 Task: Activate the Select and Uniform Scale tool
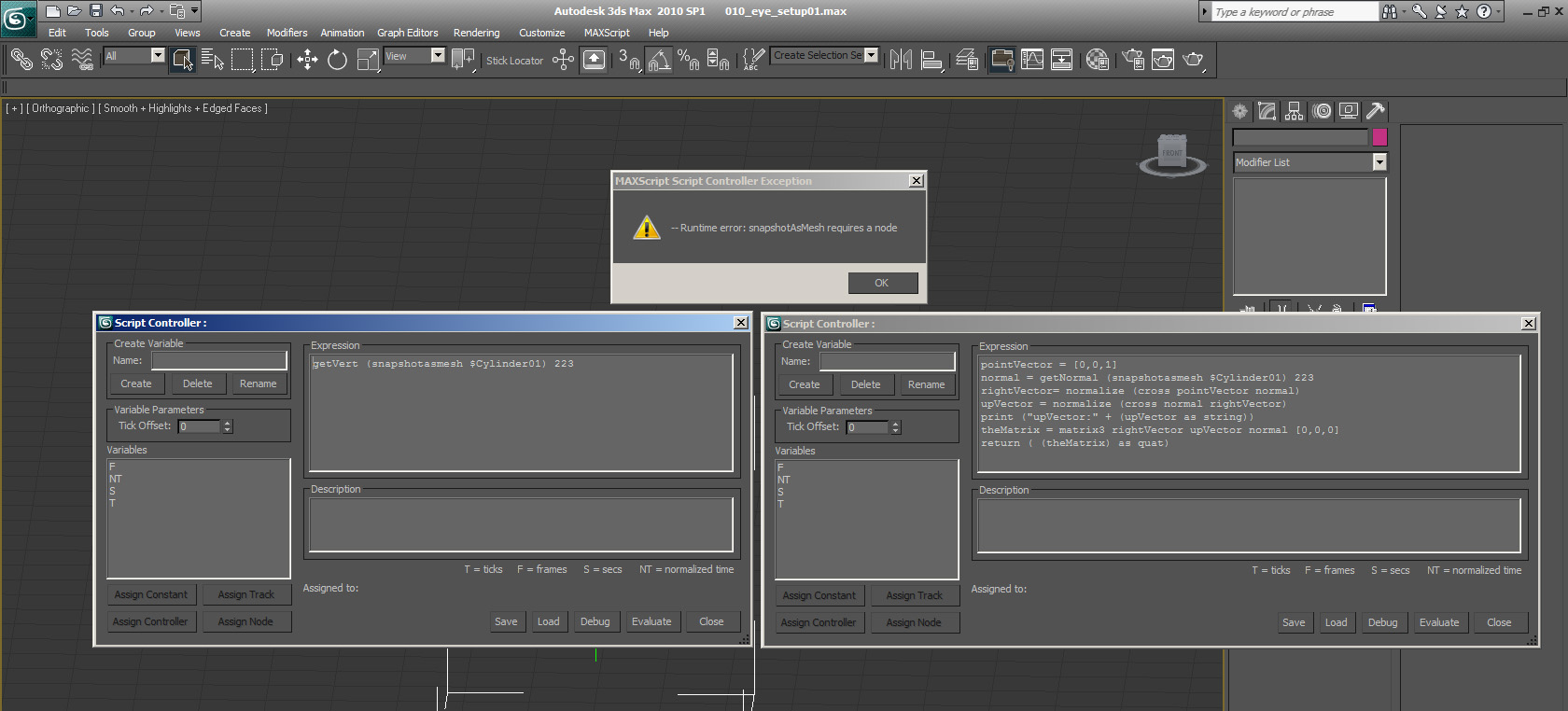[368, 60]
